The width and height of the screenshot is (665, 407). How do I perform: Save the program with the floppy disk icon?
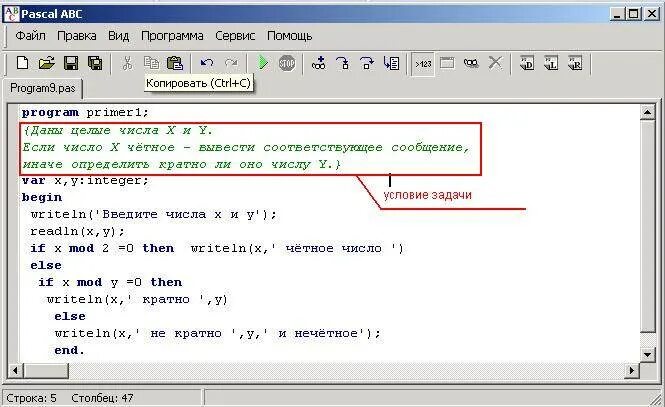[x=71, y=63]
